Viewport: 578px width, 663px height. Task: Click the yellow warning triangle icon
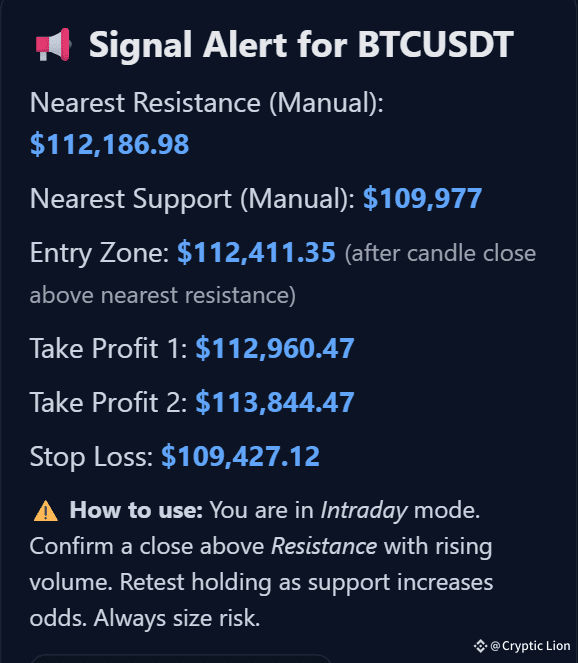click(x=46, y=511)
